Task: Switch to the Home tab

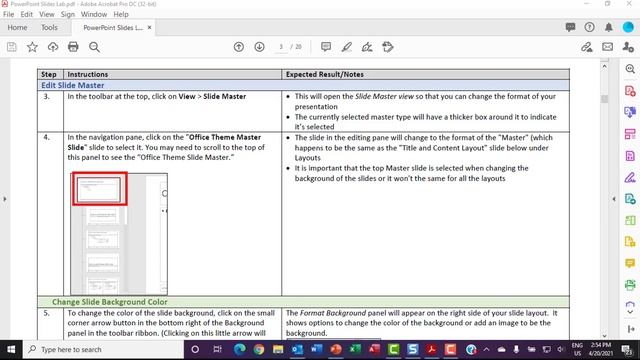Action: tap(17, 27)
